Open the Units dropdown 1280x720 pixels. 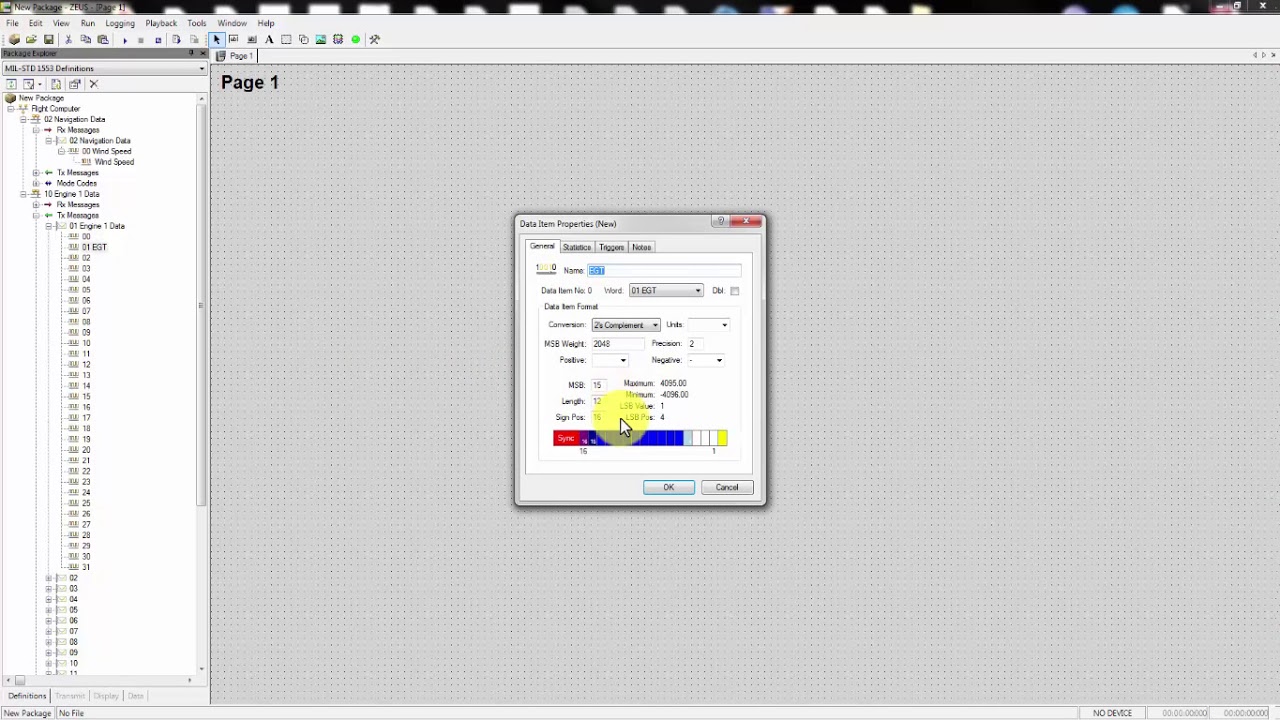click(709, 325)
